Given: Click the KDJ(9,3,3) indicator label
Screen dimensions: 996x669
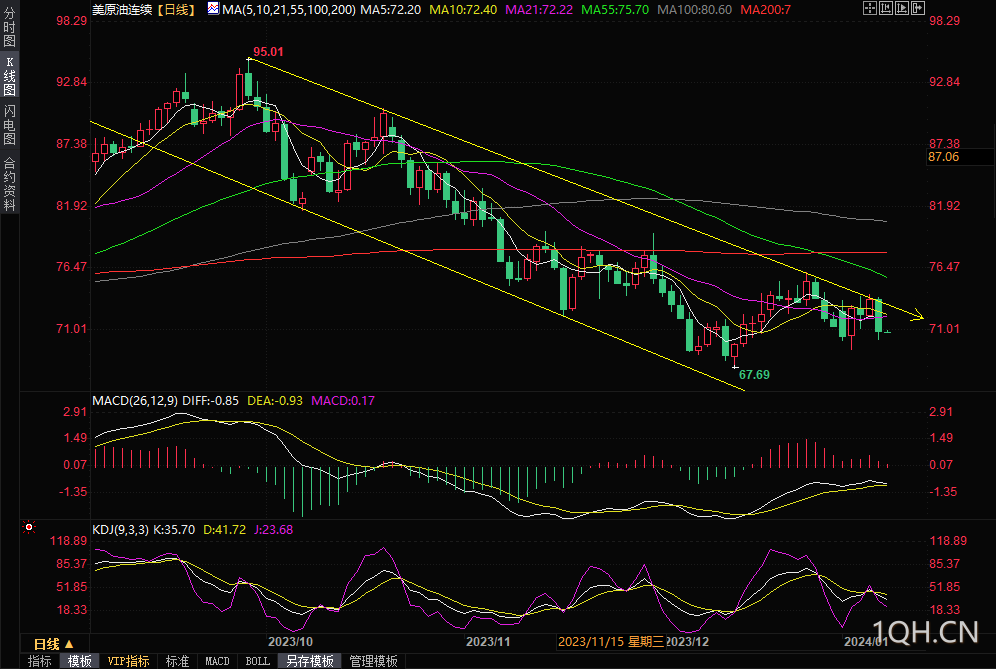Looking at the screenshot, I should [x=121, y=530].
